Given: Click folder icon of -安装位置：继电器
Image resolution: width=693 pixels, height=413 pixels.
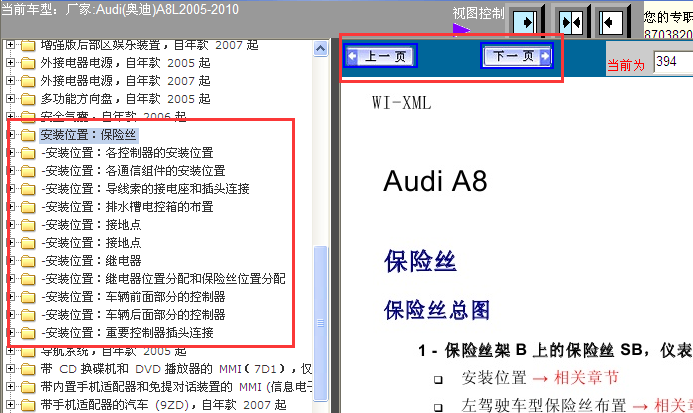Looking at the screenshot, I should coord(28,261).
